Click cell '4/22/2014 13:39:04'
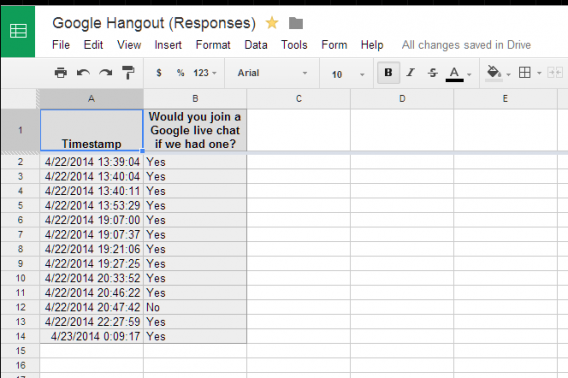568x378 pixels. pos(92,162)
